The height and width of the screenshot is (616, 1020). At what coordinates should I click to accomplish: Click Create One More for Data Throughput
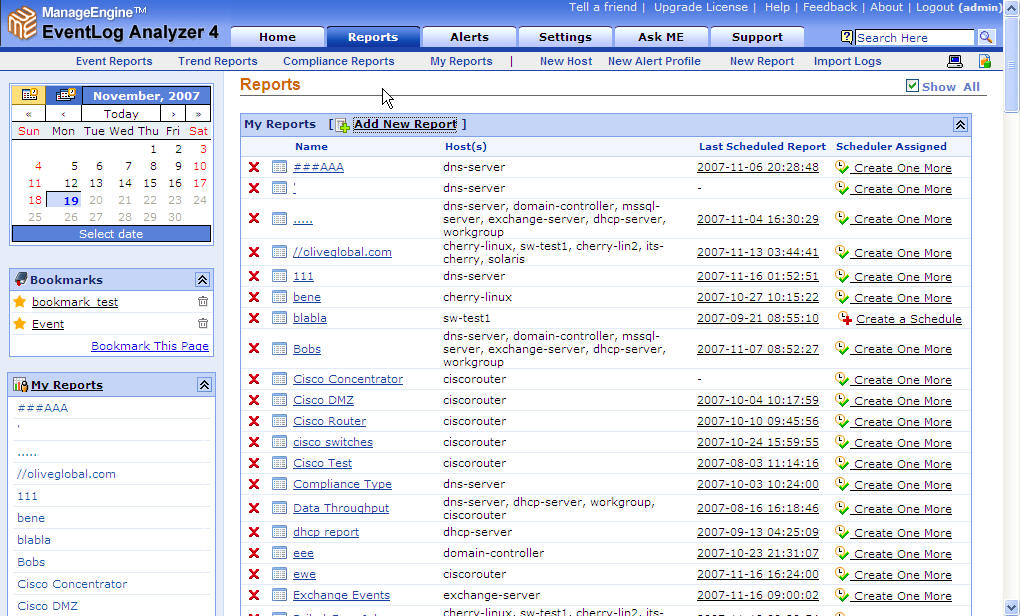[902, 509]
